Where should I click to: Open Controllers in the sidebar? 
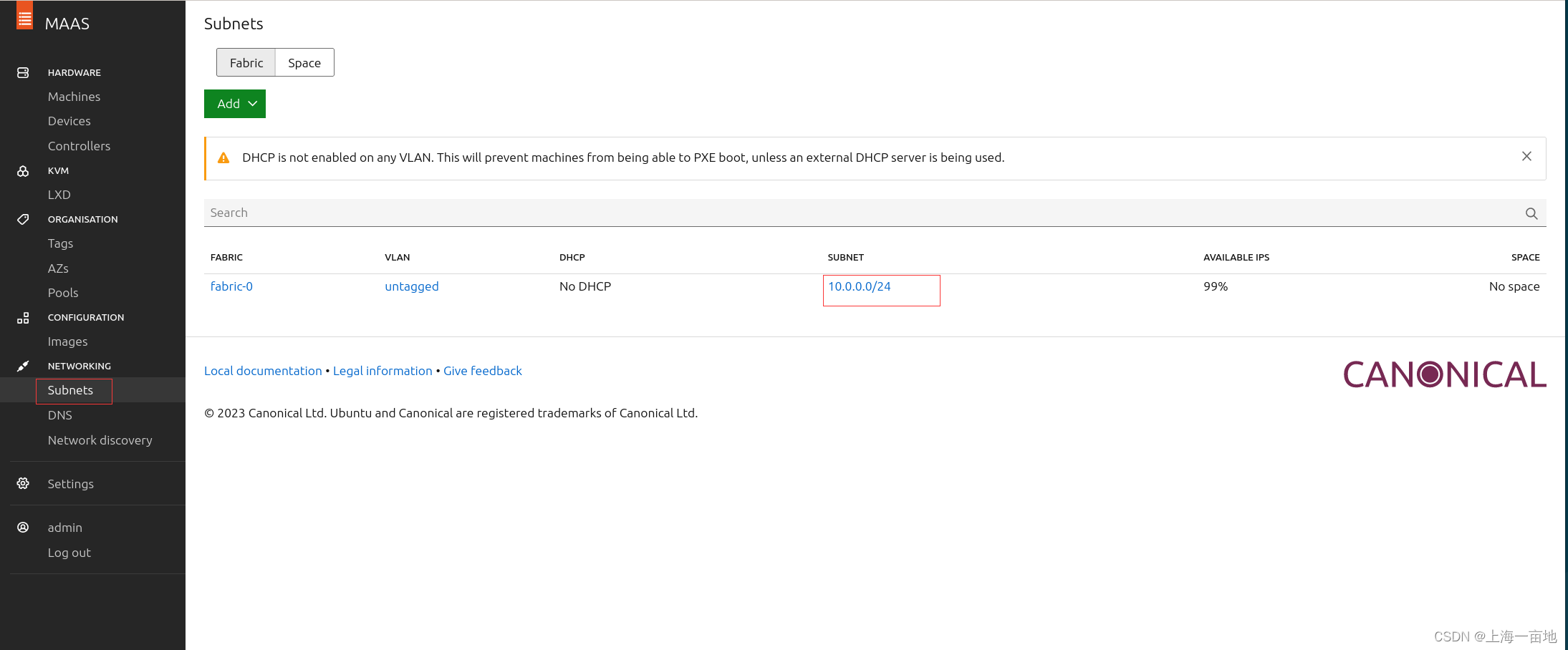[79, 146]
